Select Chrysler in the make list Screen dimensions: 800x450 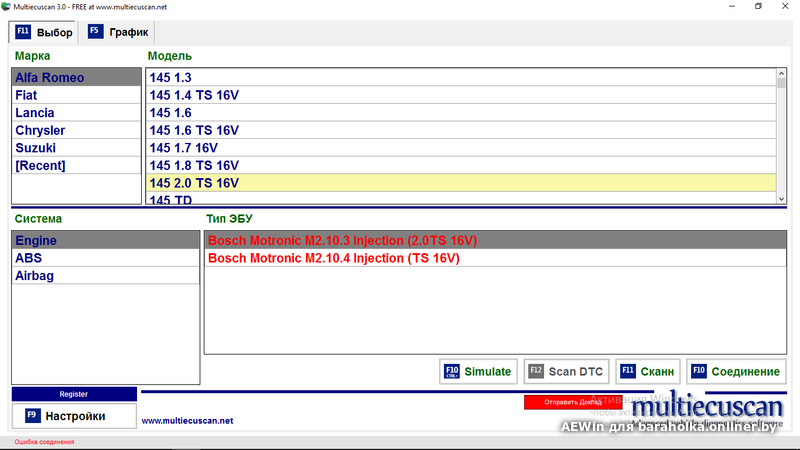click(77, 131)
